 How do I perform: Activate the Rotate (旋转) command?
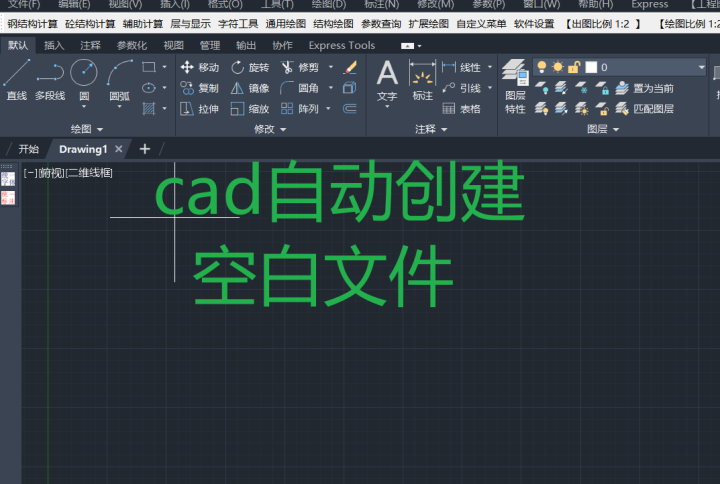pyautogui.click(x=250, y=68)
